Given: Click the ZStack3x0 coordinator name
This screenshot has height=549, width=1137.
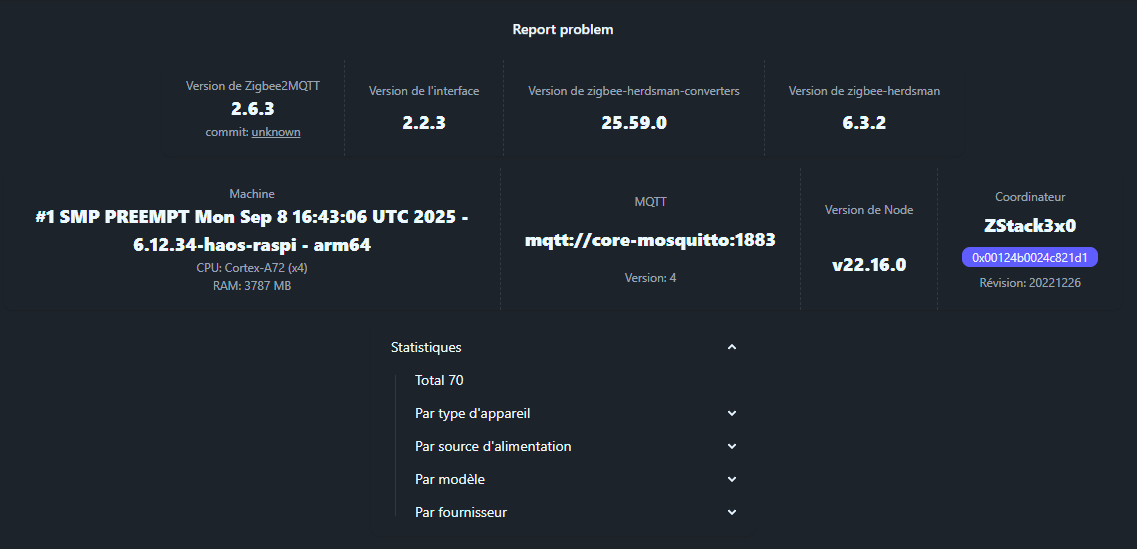Looking at the screenshot, I should (x=1030, y=226).
